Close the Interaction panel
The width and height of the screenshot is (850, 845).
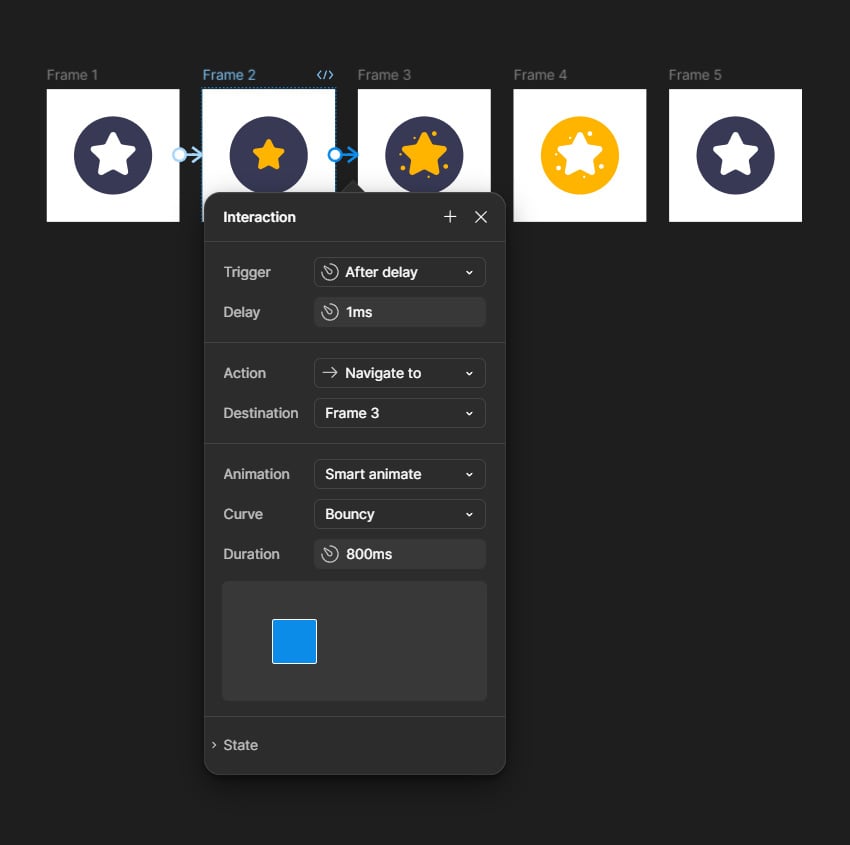pos(480,217)
